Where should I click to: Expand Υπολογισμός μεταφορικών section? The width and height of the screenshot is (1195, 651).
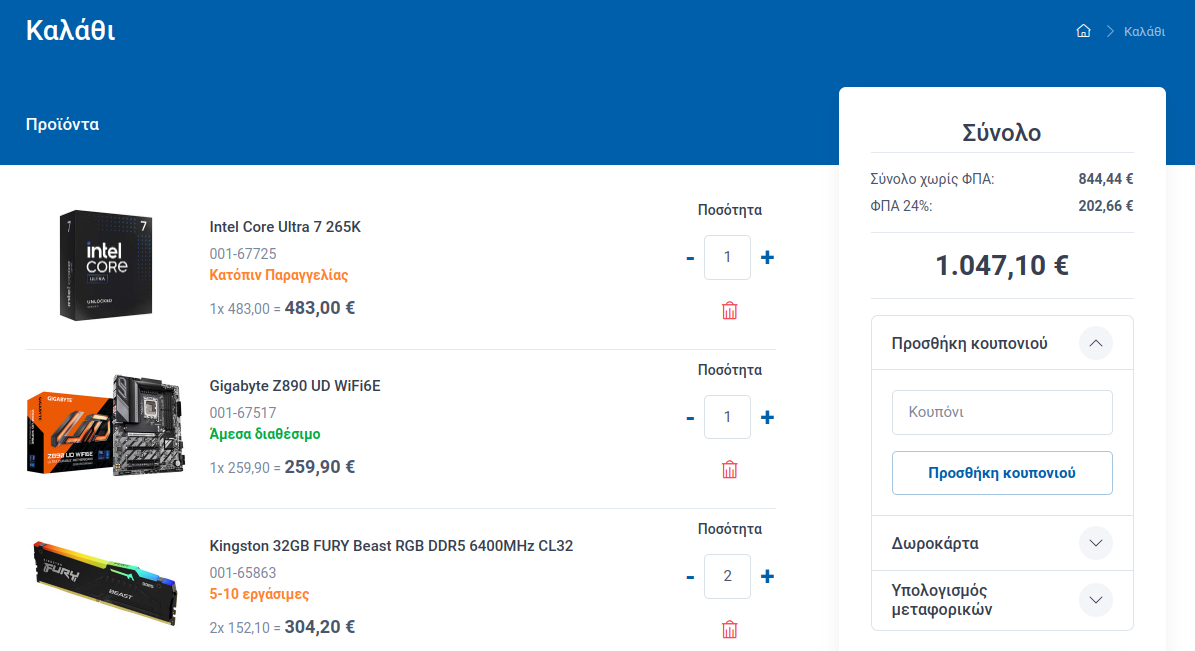pyautogui.click(x=1095, y=600)
